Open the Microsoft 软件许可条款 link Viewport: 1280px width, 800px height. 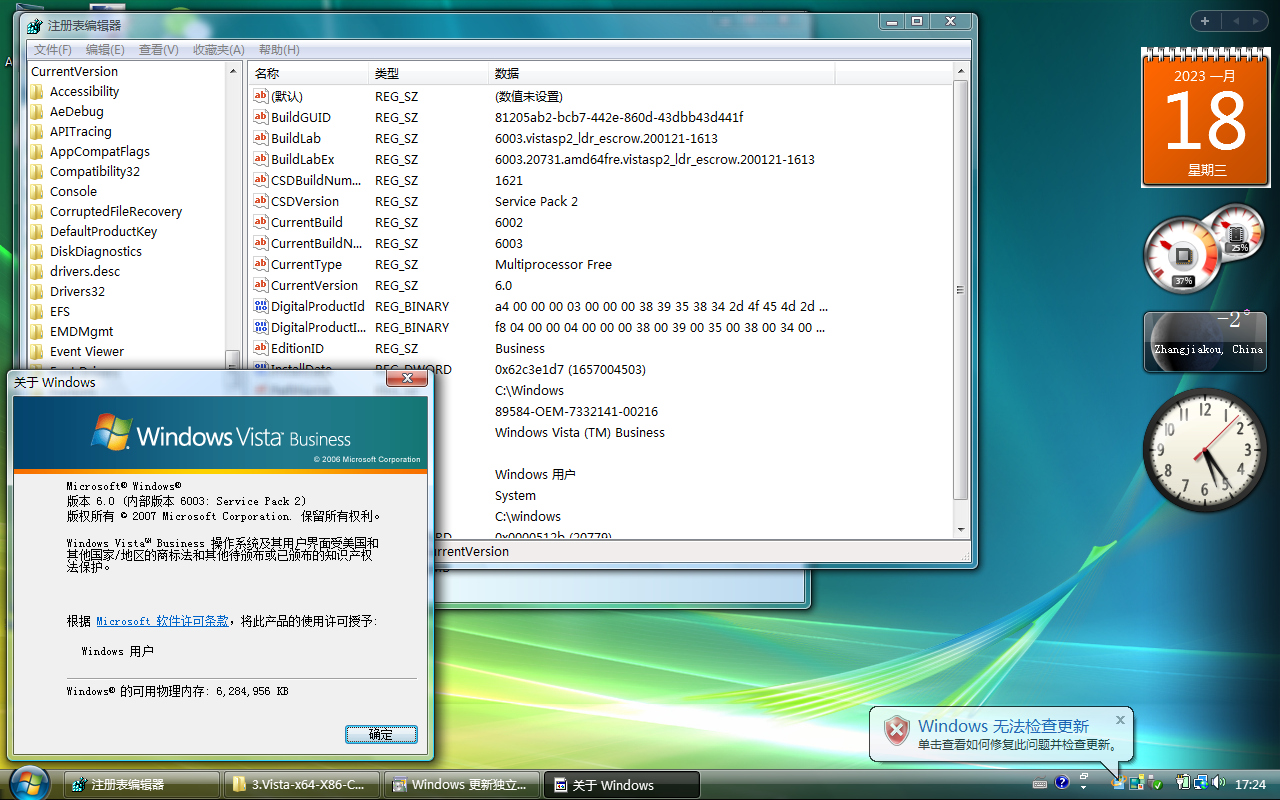click(162, 621)
